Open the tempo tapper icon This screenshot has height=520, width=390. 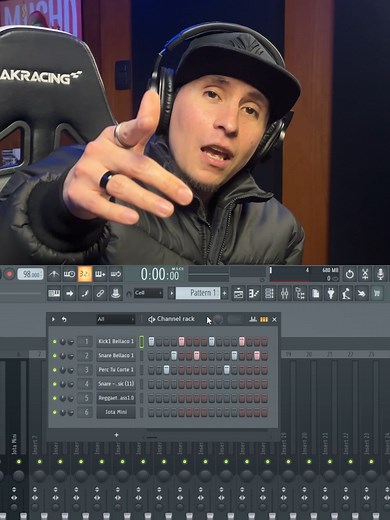click(346, 293)
